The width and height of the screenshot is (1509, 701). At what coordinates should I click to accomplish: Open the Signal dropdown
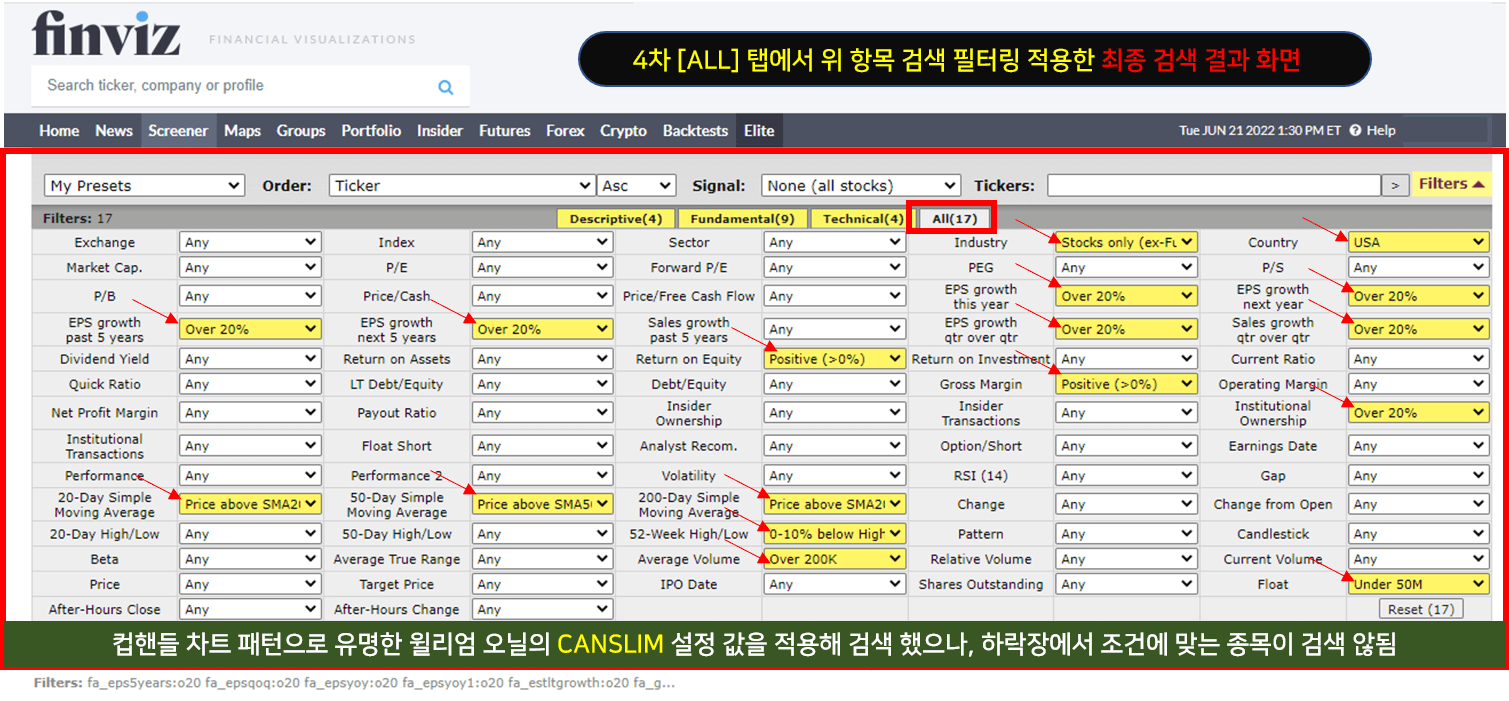pos(861,185)
